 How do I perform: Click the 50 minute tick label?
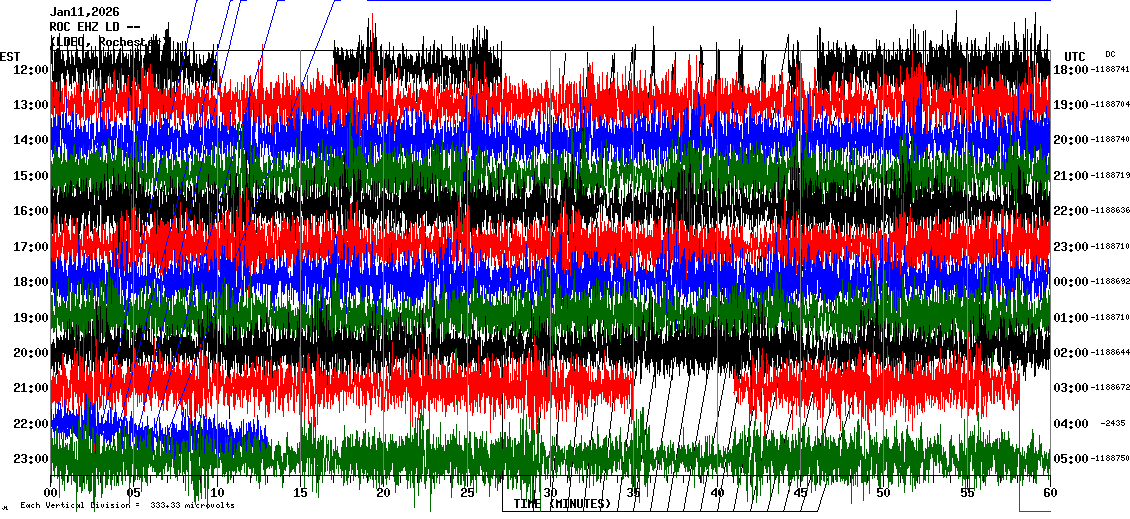point(882,493)
